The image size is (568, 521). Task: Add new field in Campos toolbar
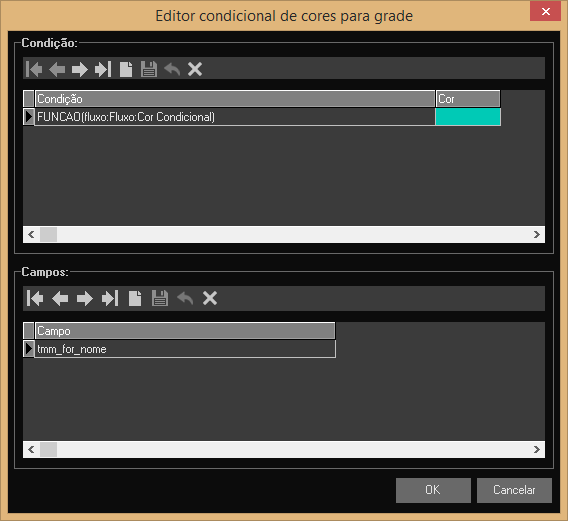pos(135,299)
